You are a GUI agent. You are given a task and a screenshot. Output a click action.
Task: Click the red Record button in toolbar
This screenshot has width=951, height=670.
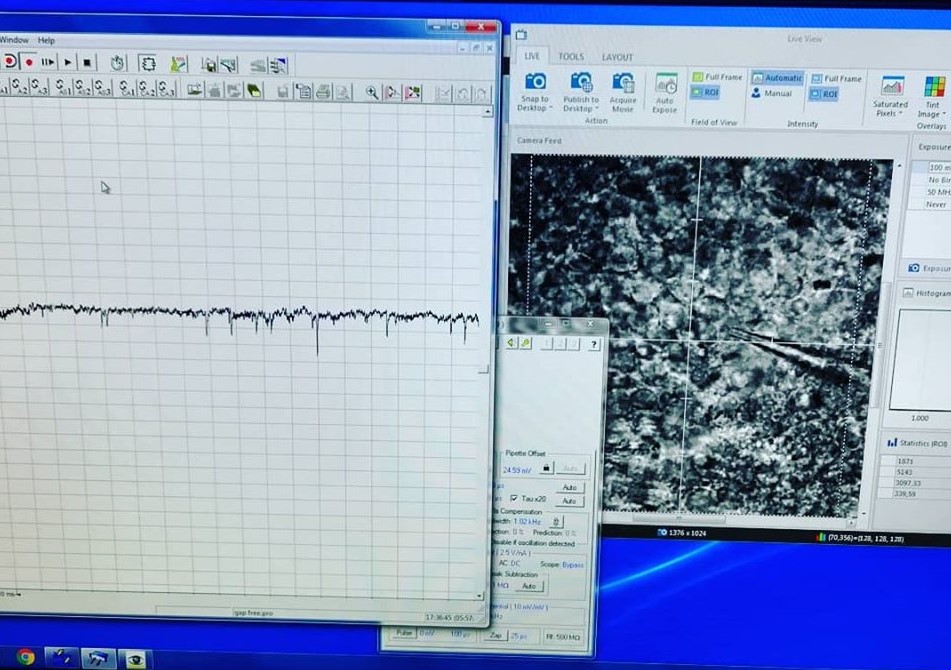pos(29,62)
